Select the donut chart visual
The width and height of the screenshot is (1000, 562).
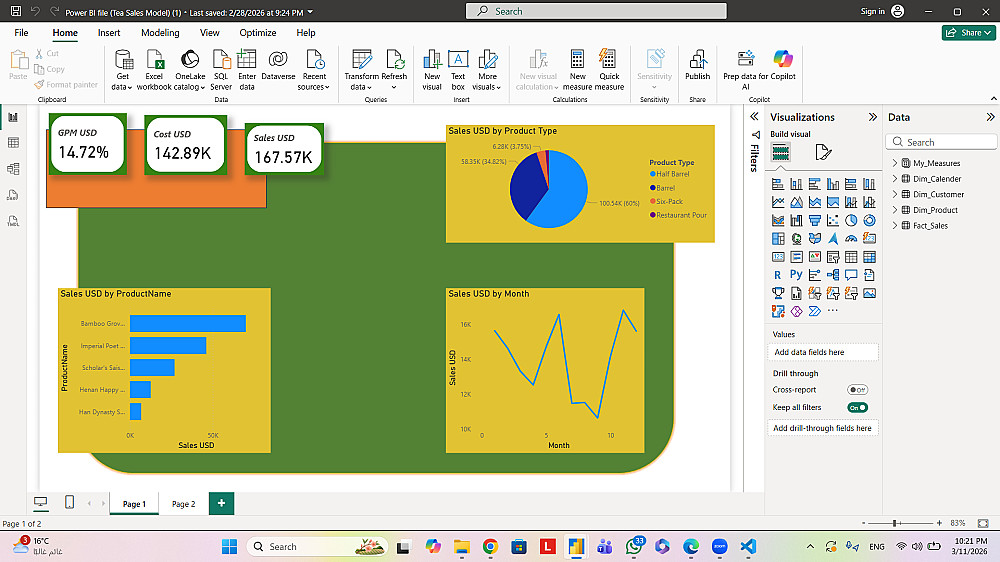coord(869,221)
